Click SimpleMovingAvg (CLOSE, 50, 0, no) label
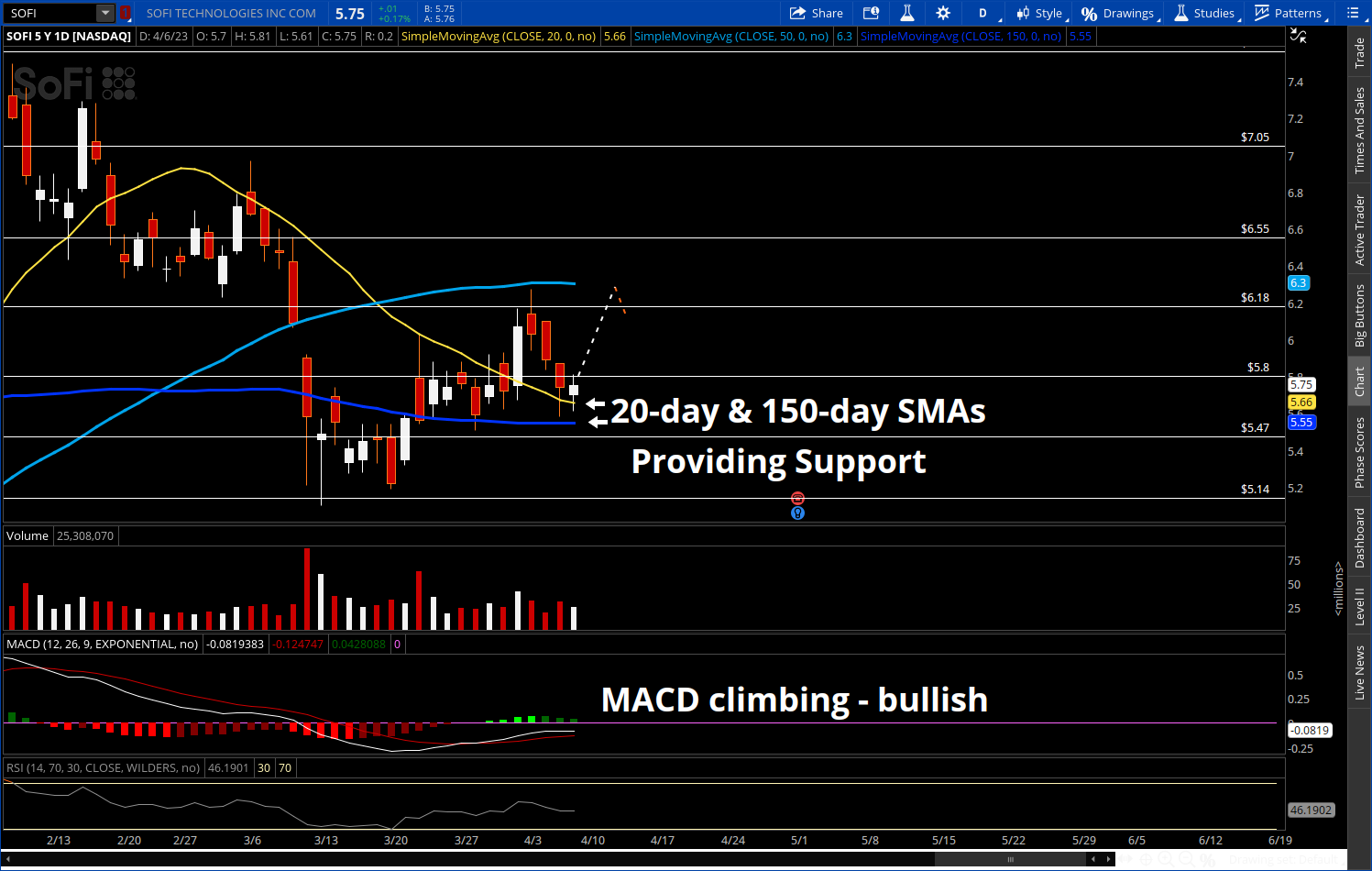 coord(731,36)
